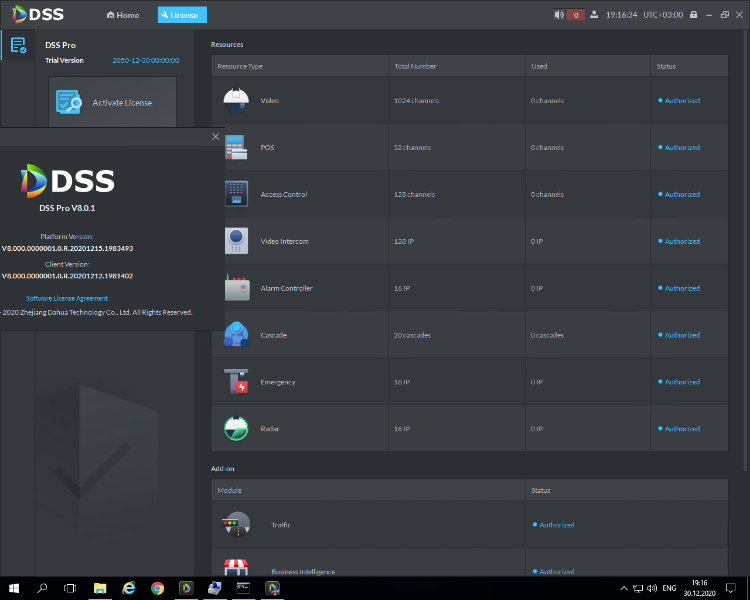Screen dimensions: 750x600
Task: Open the Windows Start menu
Action: click(x=14, y=588)
